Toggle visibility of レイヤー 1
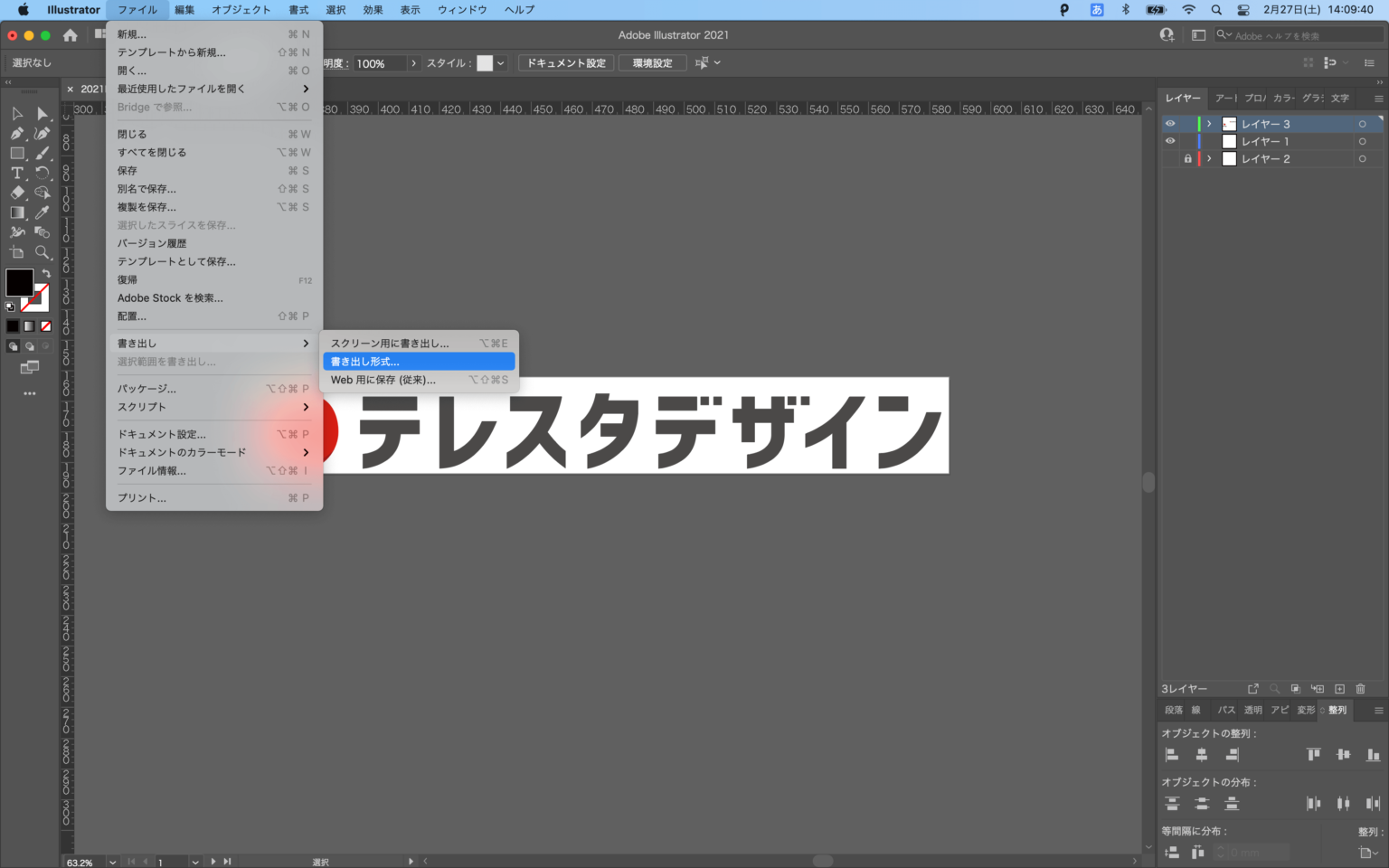The height and width of the screenshot is (868, 1389). point(1170,141)
